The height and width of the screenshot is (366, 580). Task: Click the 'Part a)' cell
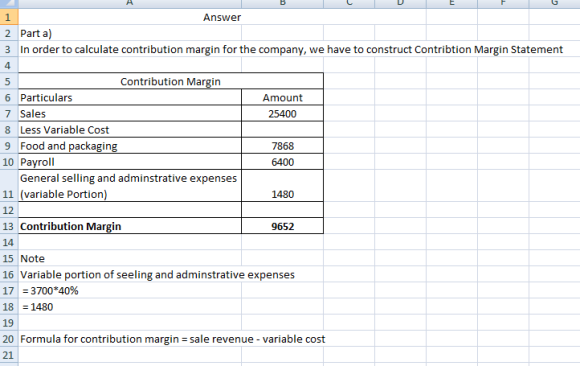pyautogui.click(x=130, y=33)
